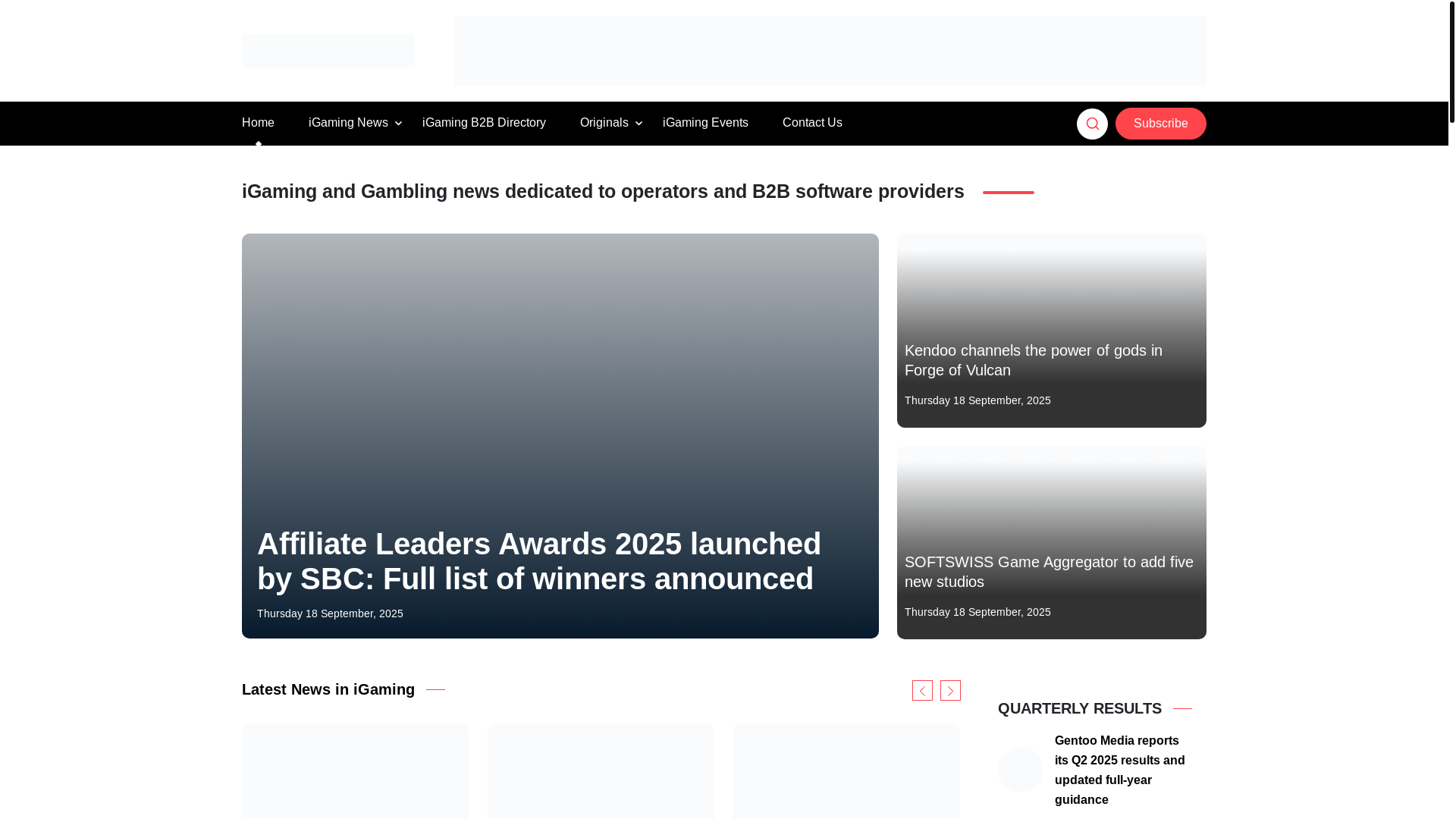Image resolution: width=1456 pixels, height=819 pixels.
Task: Open the Contact Us page
Action: point(812,123)
